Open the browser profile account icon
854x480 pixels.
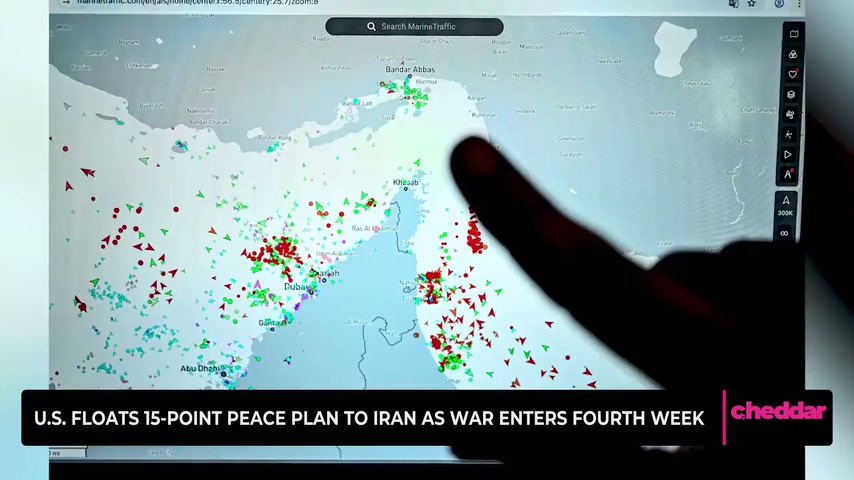point(779,3)
